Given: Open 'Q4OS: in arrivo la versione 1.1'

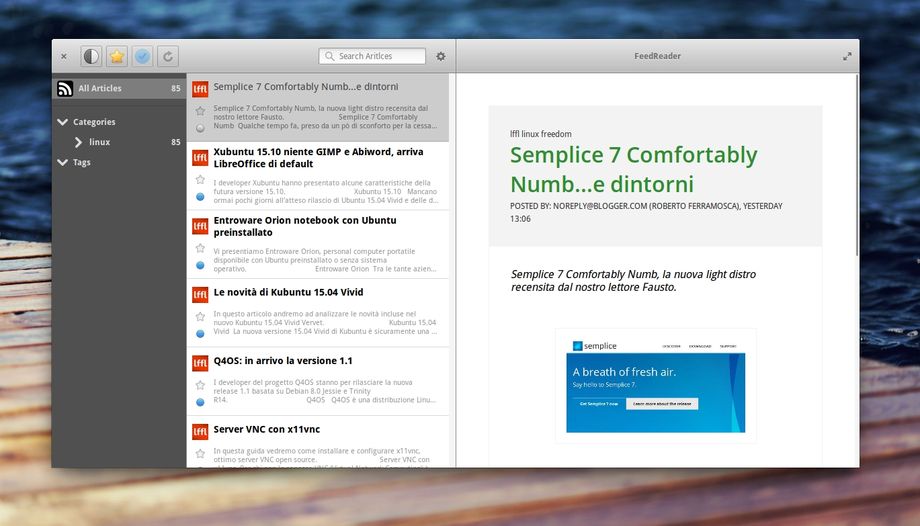Looking at the screenshot, I should (x=317, y=382).
